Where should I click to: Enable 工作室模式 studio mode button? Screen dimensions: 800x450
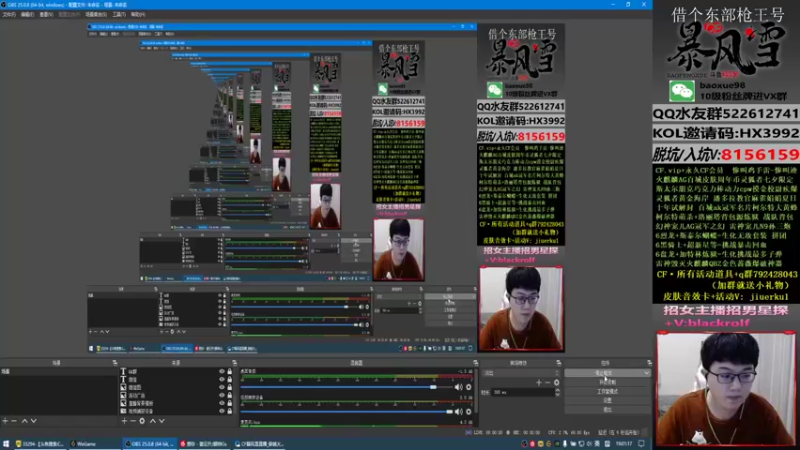607,391
